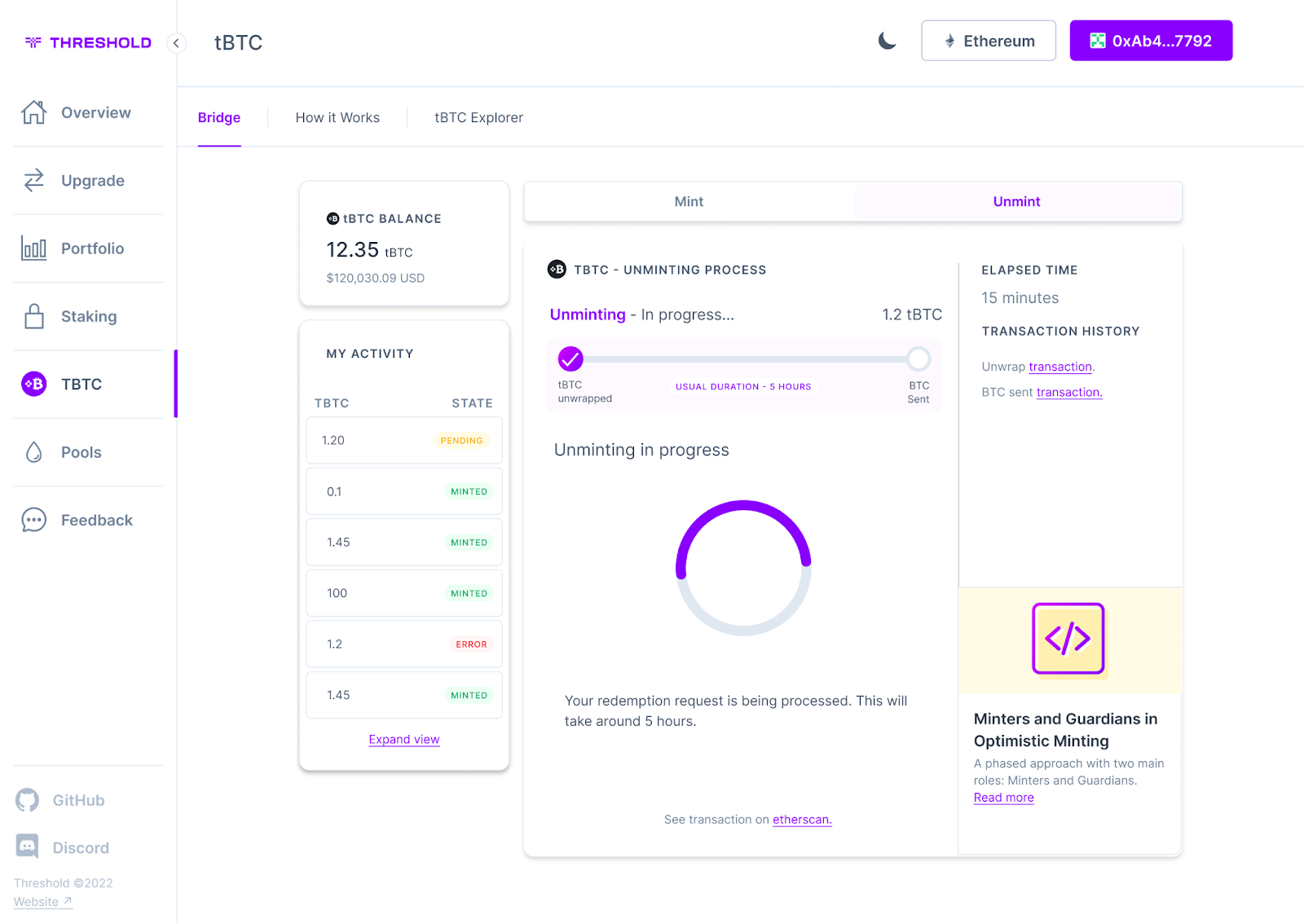This screenshot has height=924, width=1304.
Task: Open the Discord link text
Action: (x=81, y=848)
